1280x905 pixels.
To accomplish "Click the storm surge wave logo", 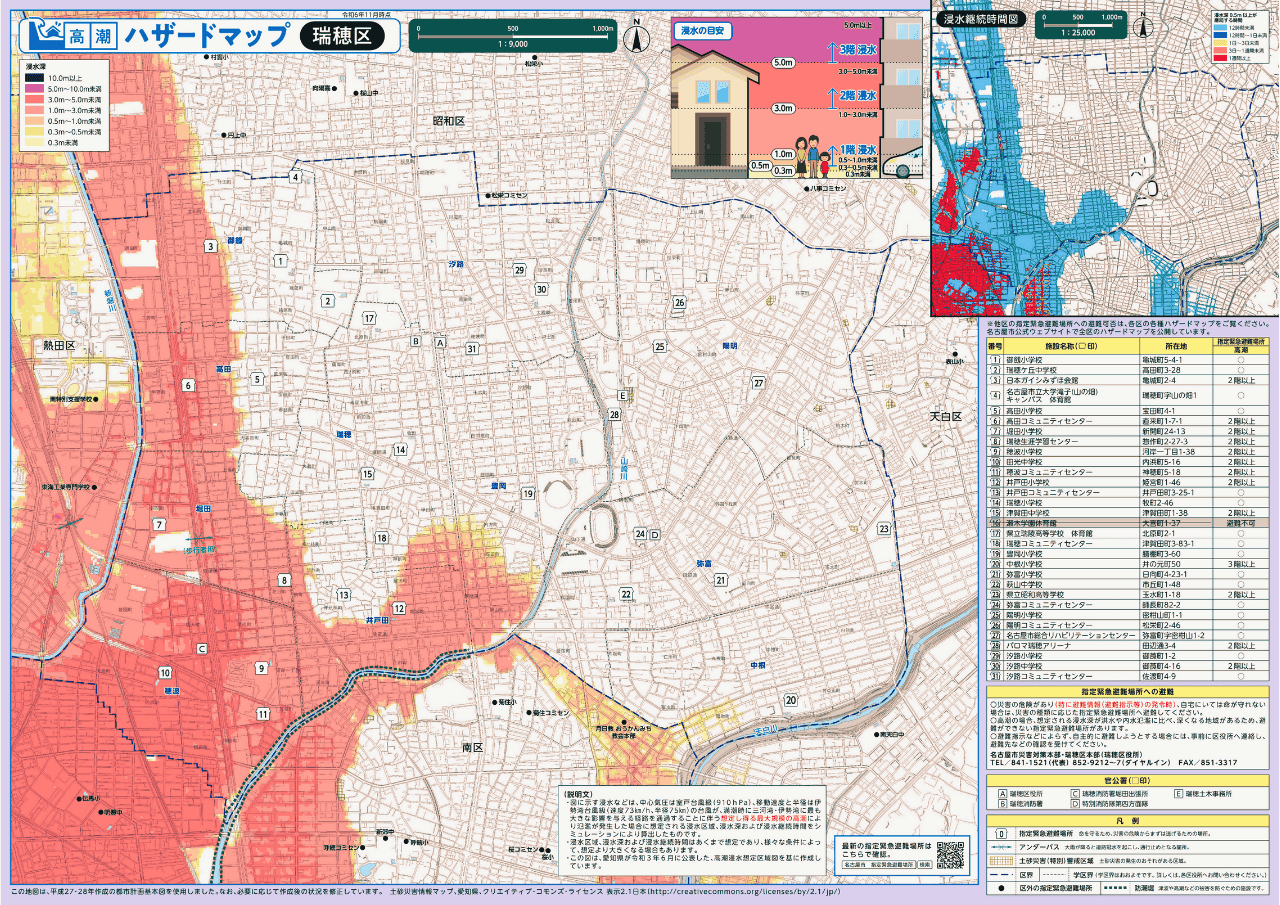I will (42, 35).
